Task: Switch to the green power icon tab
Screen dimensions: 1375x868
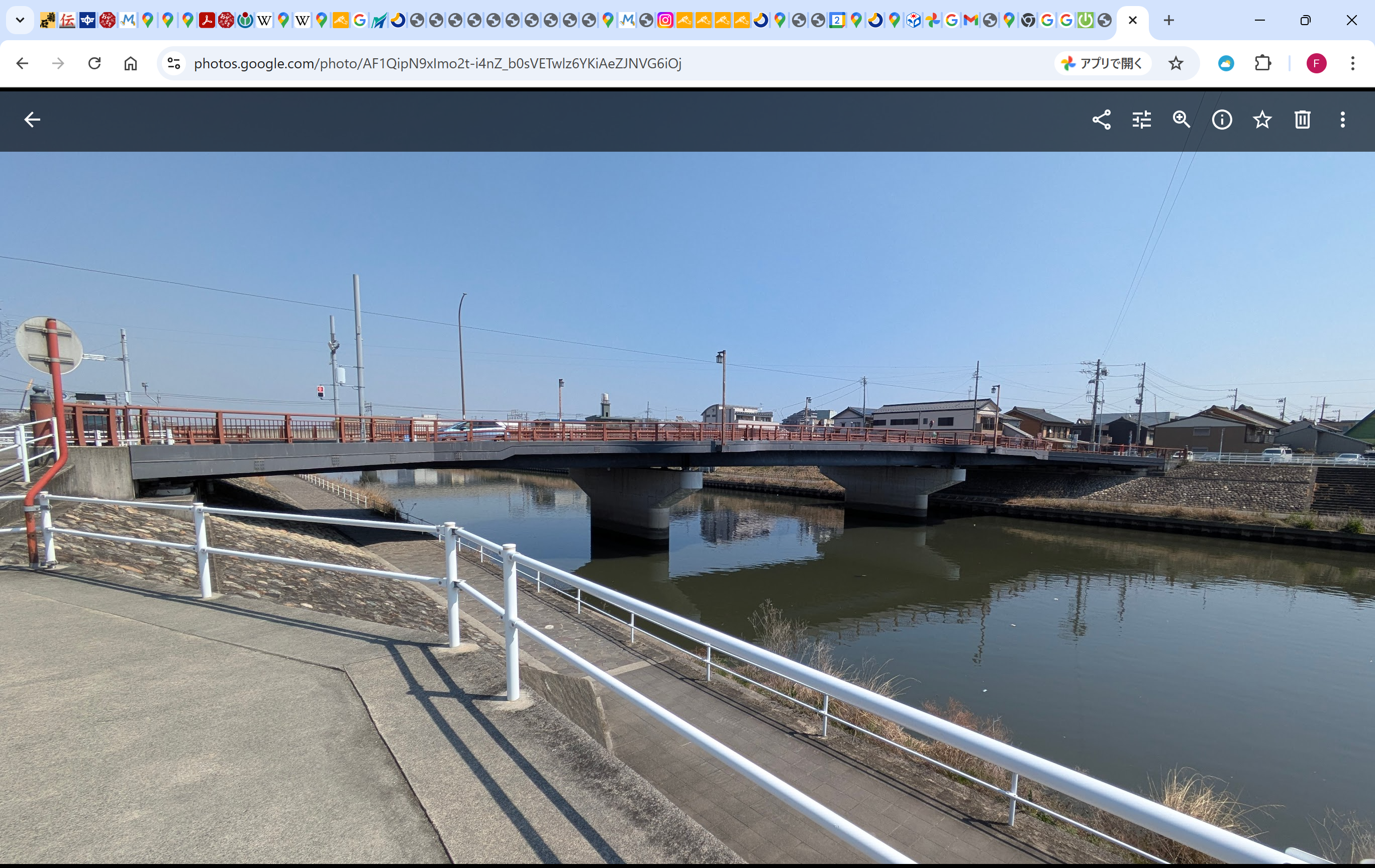Action: point(1085,21)
